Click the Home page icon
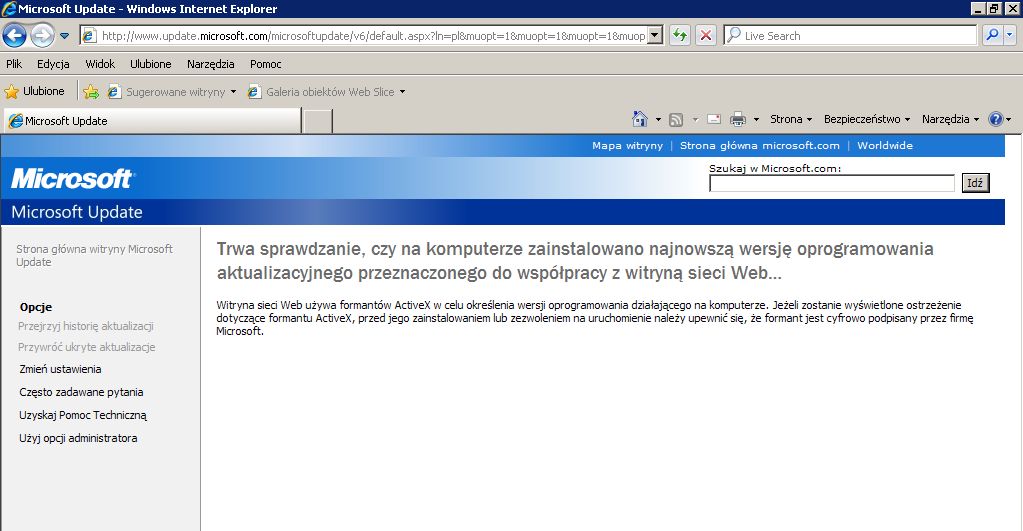 [x=640, y=119]
